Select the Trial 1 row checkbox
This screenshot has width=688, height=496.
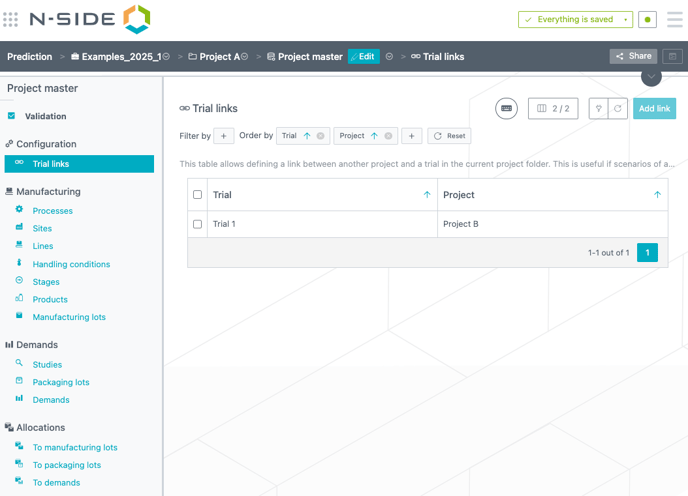click(x=197, y=224)
